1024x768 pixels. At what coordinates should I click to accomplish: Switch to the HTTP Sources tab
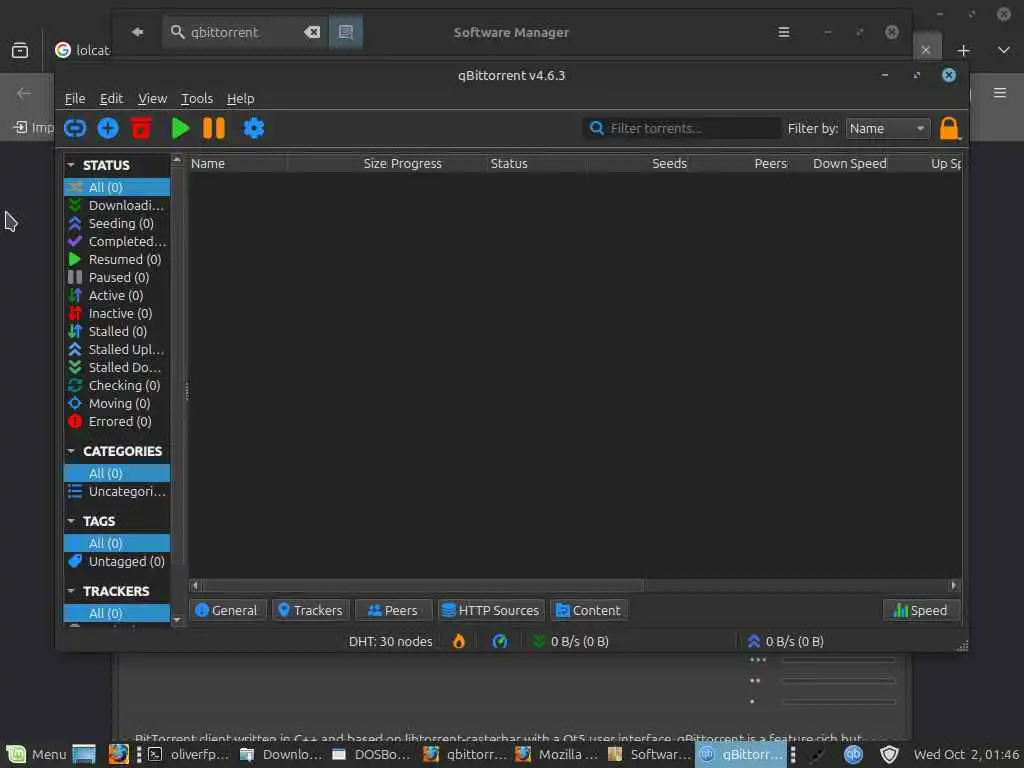coord(491,611)
